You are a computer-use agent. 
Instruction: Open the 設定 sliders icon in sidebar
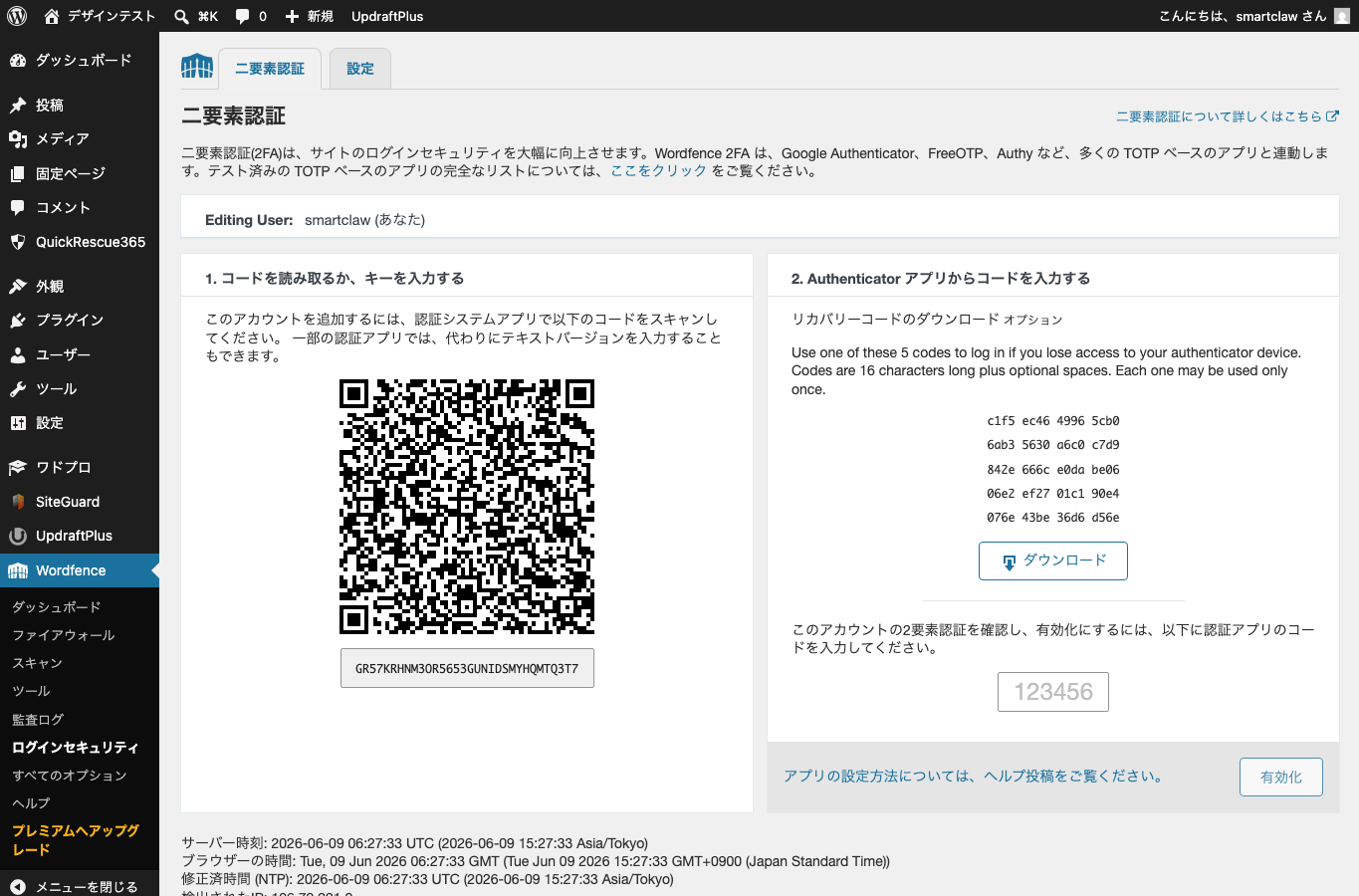(18, 423)
